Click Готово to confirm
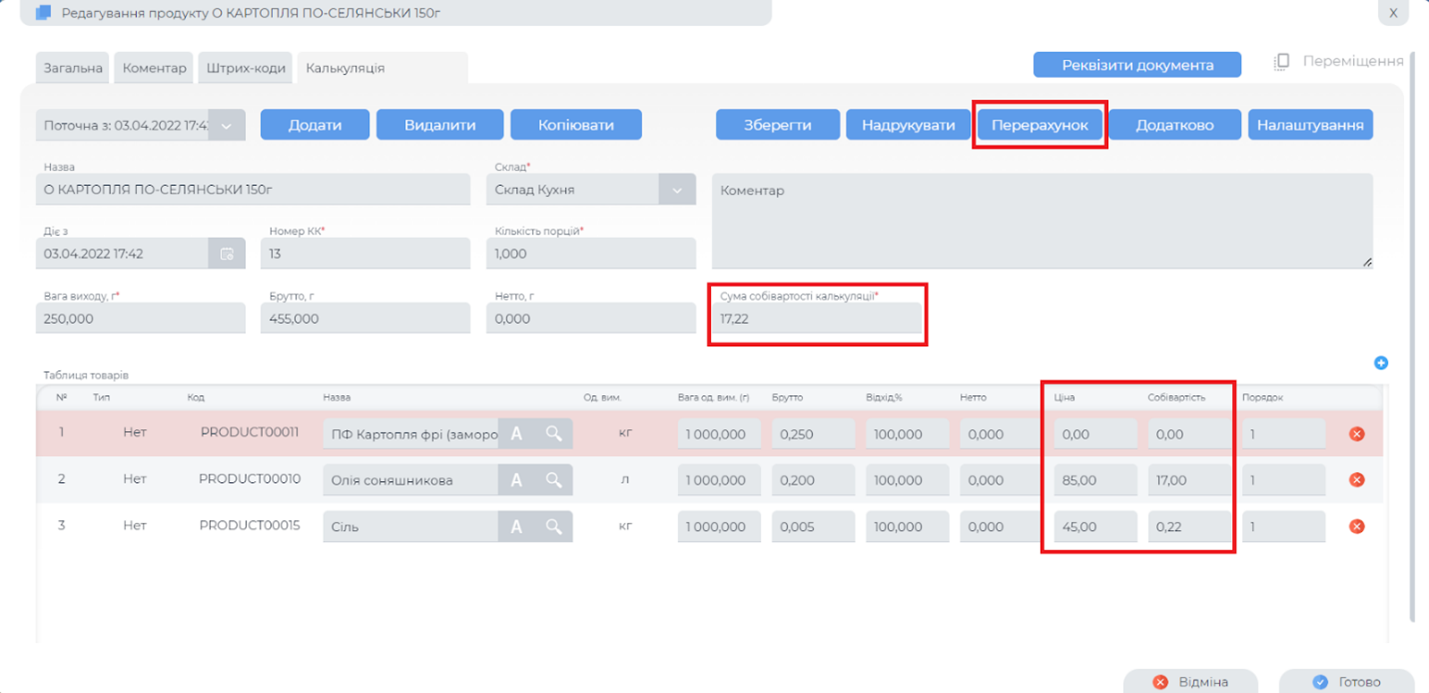1429x693 pixels. point(1346,682)
